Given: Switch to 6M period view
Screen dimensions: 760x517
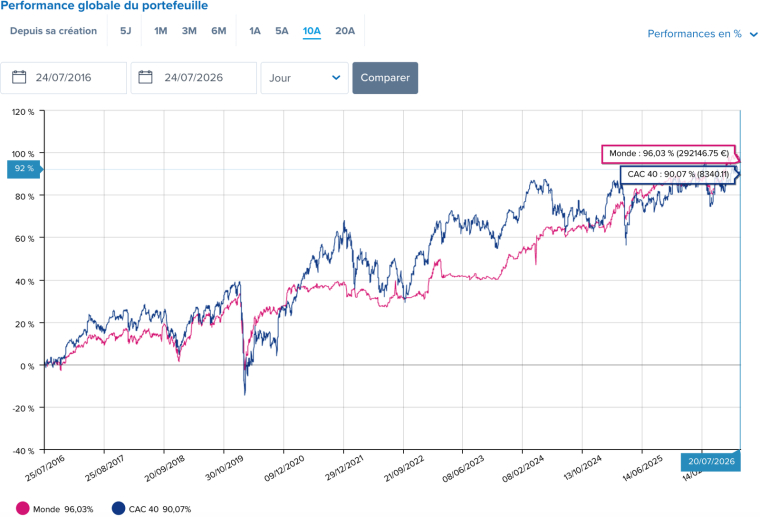Looking at the screenshot, I should point(219,31).
